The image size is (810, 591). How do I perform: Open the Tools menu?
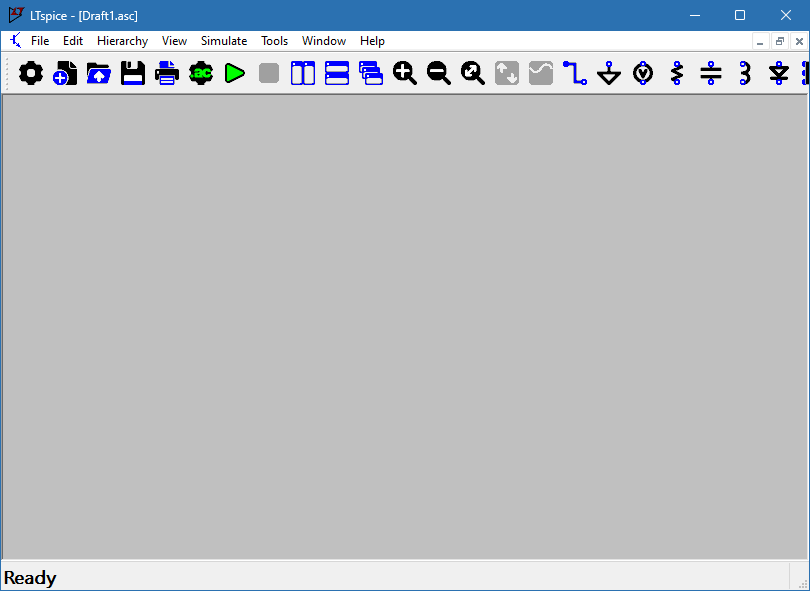click(274, 41)
